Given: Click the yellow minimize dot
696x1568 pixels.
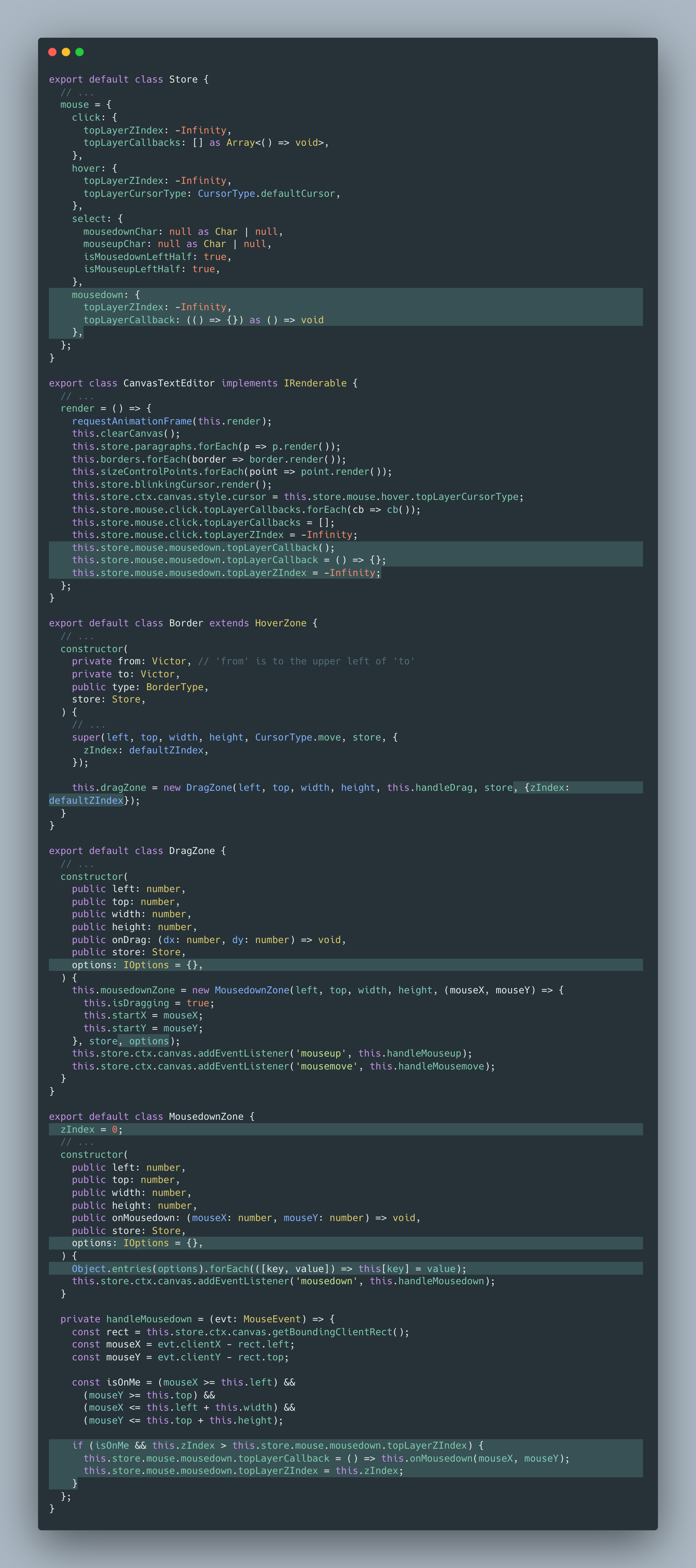Looking at the screenshot, I should 66,52.
